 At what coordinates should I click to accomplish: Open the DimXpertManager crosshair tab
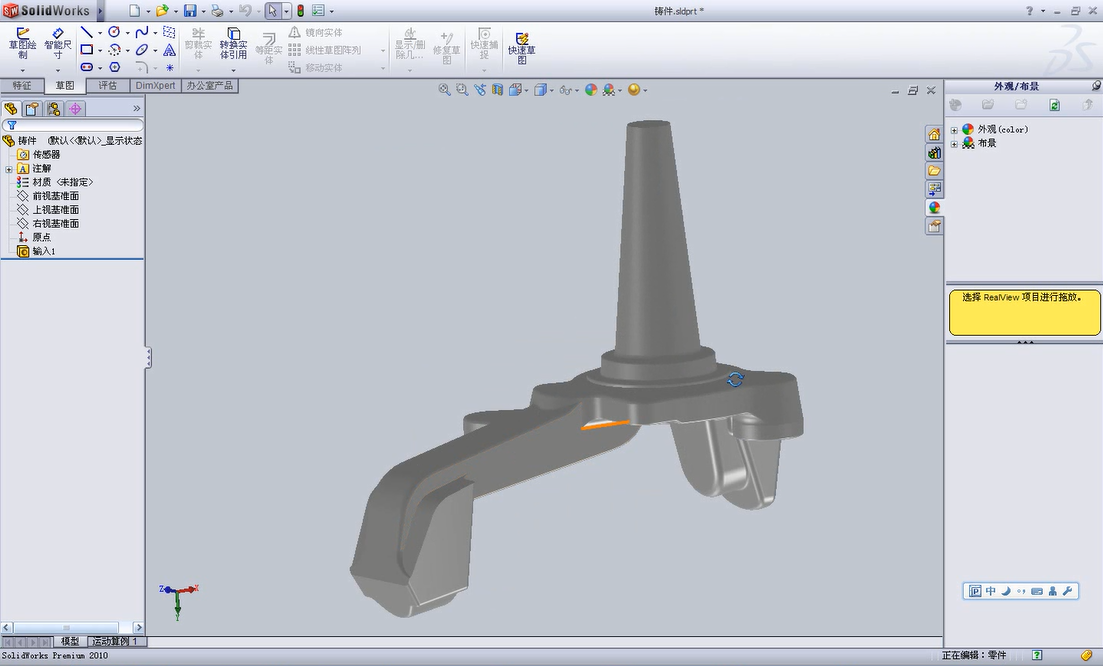pos(75,109)
